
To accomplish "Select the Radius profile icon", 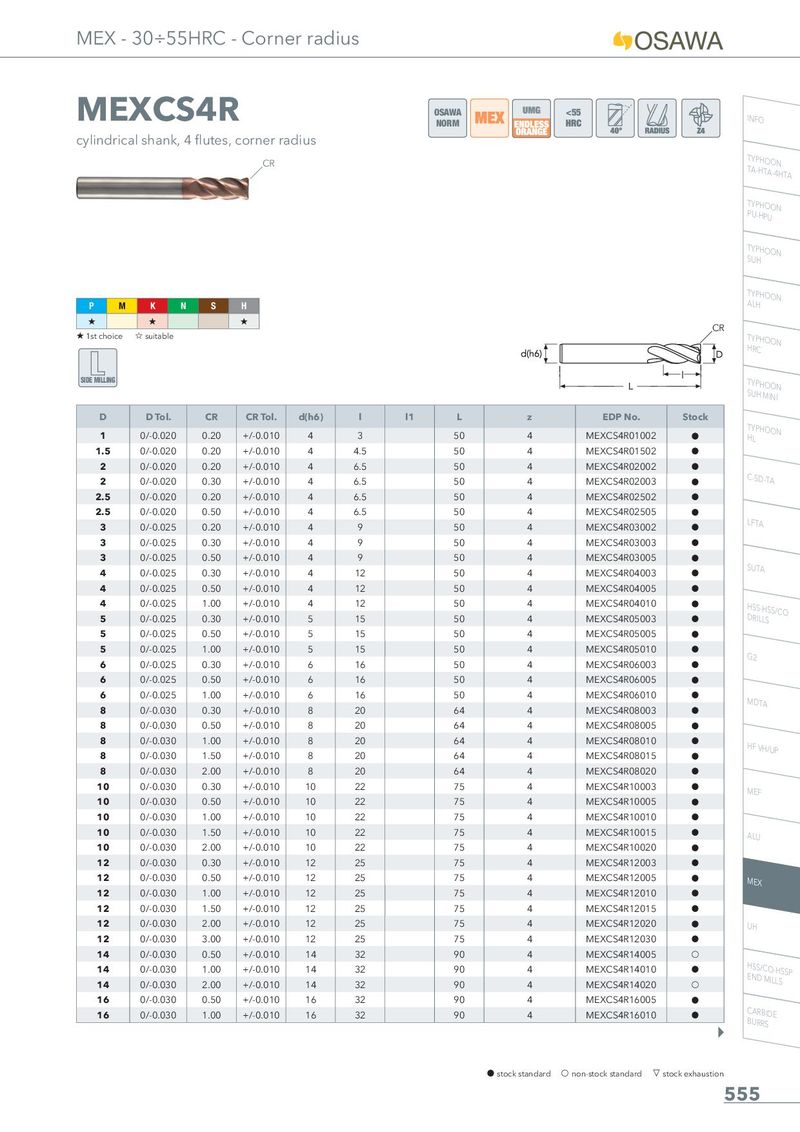I will tap(658, 118).
